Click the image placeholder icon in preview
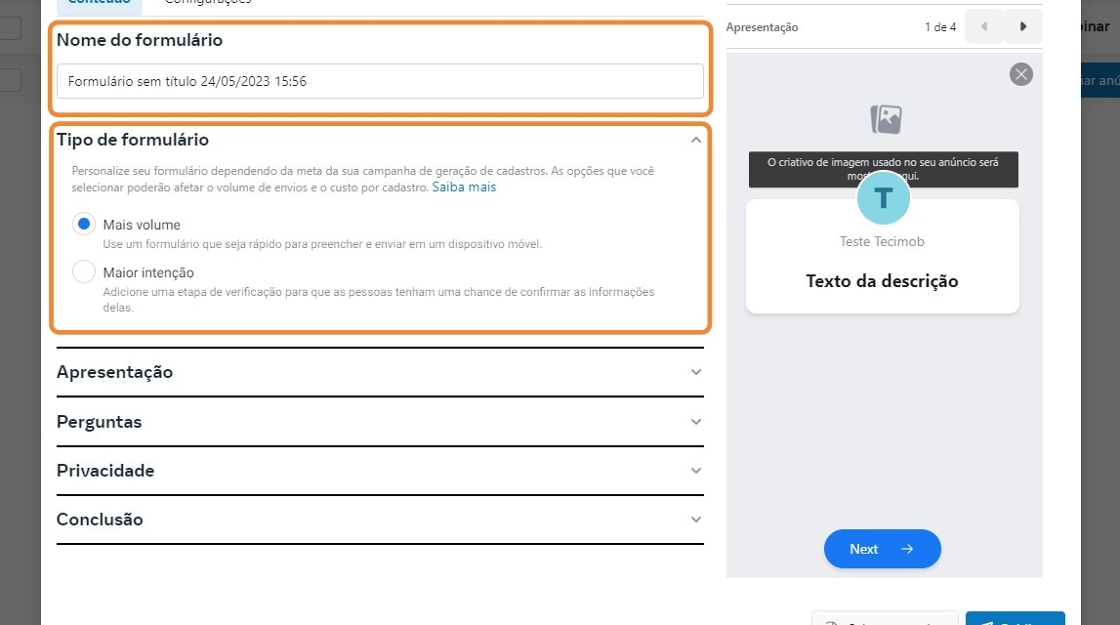Image resolution: width=1120 pixels, height=625 pixels. 886,119
